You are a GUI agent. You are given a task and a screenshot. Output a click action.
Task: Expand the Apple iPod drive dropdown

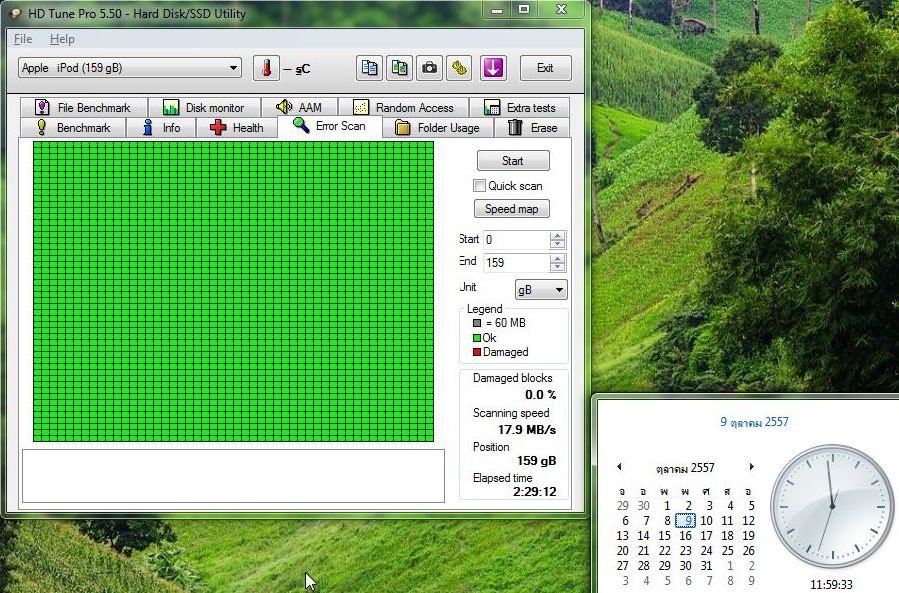pos(233,68)
